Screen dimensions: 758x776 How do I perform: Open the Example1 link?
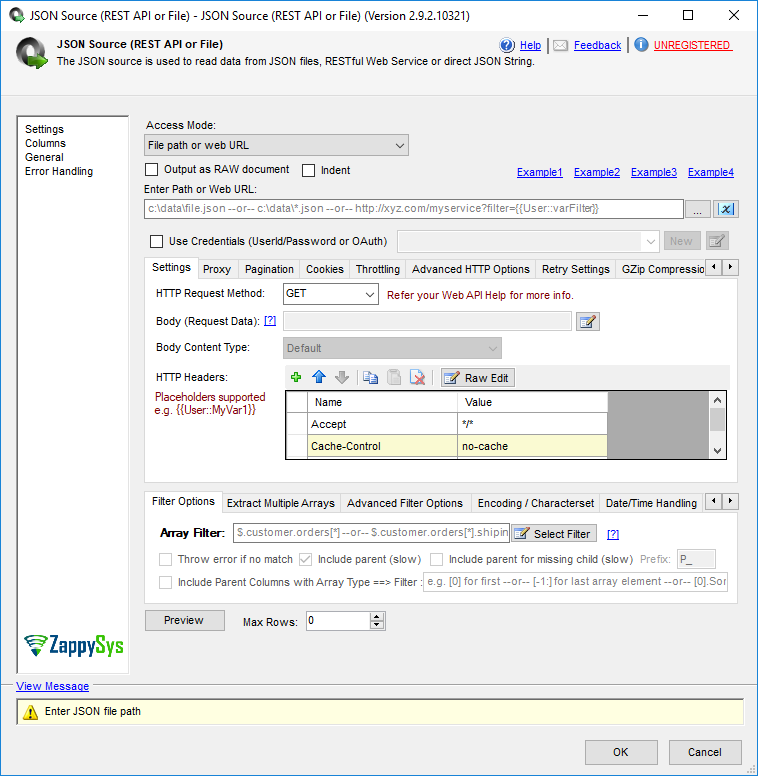click(540, 172)
